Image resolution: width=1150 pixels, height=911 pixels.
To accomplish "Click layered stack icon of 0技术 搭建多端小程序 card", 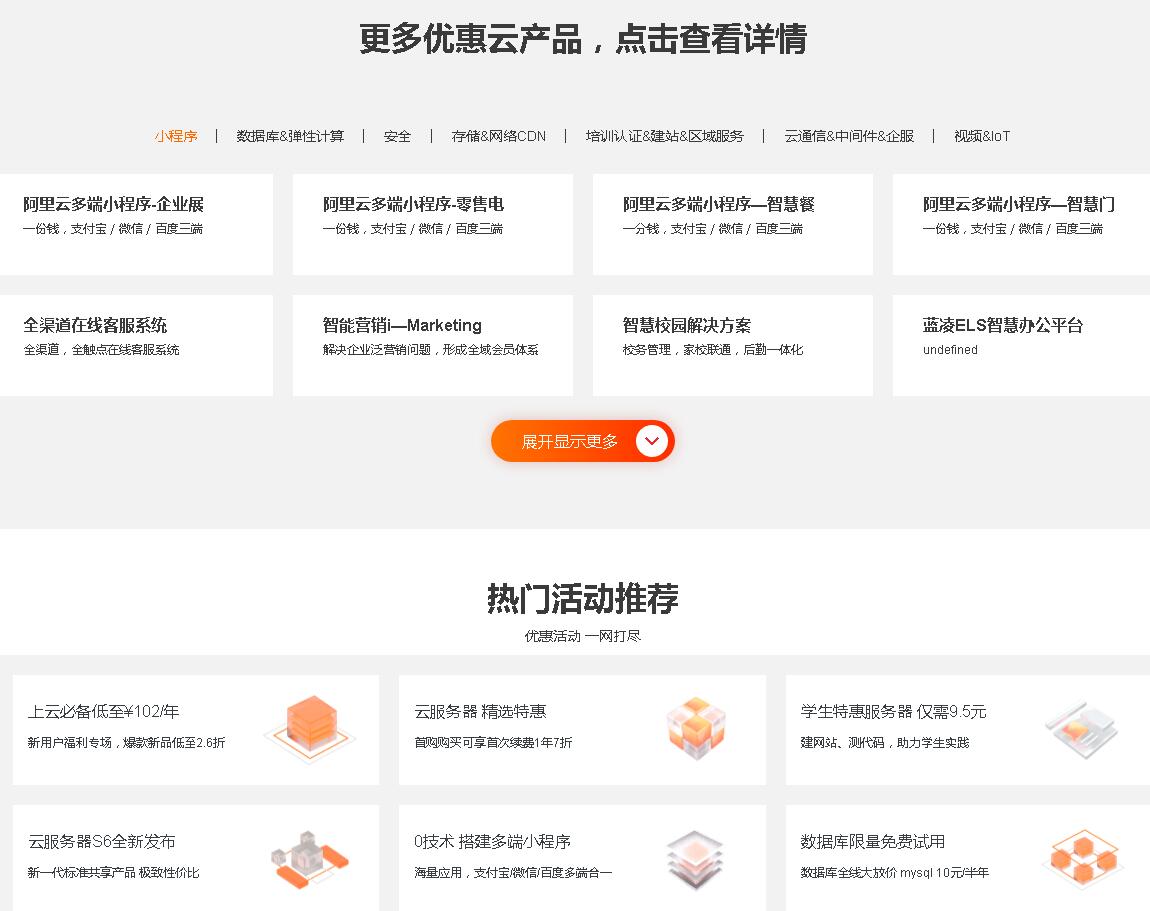I will tap(695, 860).
